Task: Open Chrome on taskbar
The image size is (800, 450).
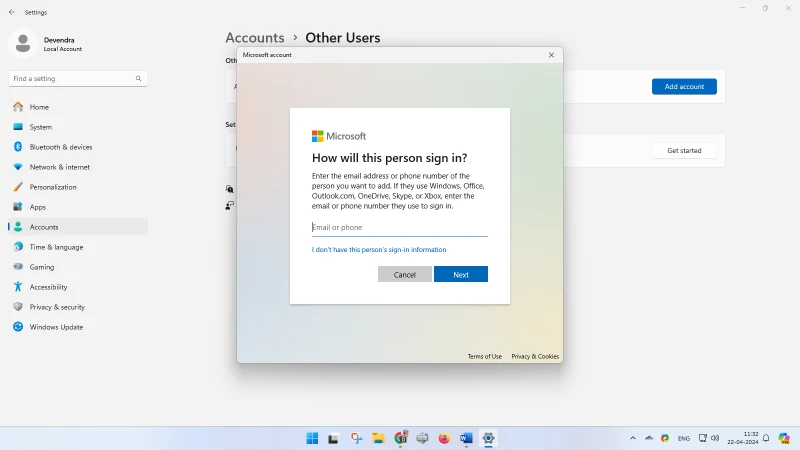Action: point(401,438)
